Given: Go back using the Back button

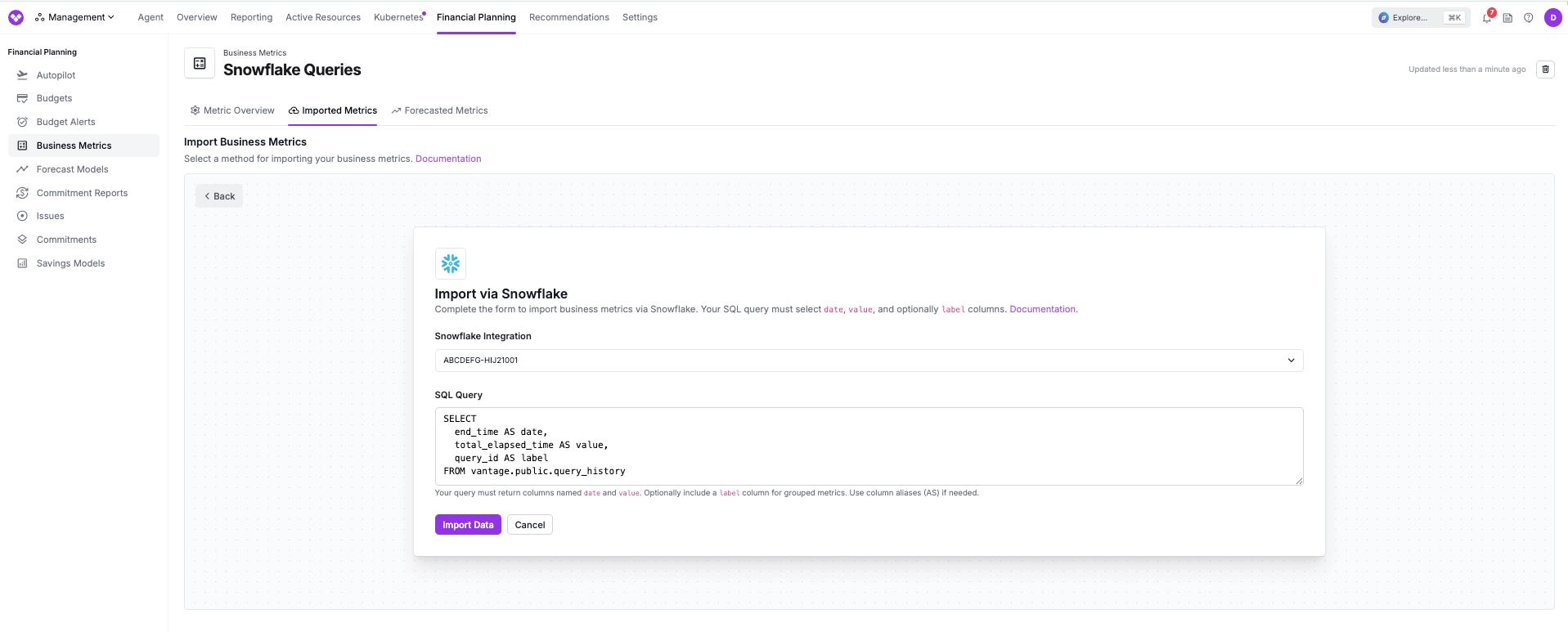Looking at the screenshot, I should tap(219, 196).
